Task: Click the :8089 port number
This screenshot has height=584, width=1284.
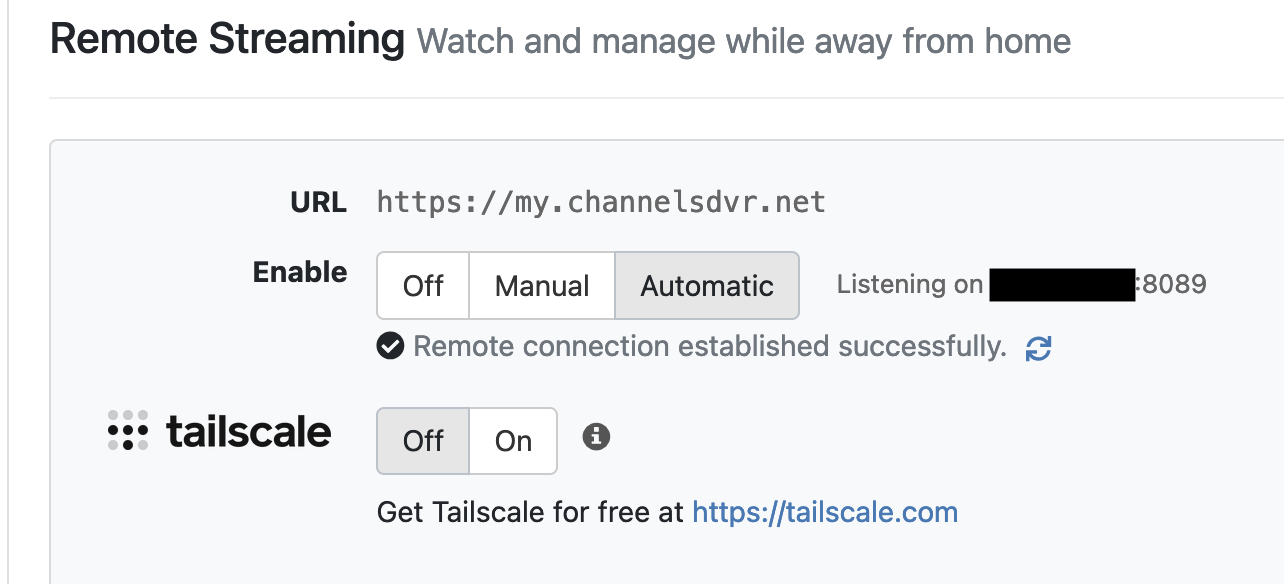Action: [1174, 285]
